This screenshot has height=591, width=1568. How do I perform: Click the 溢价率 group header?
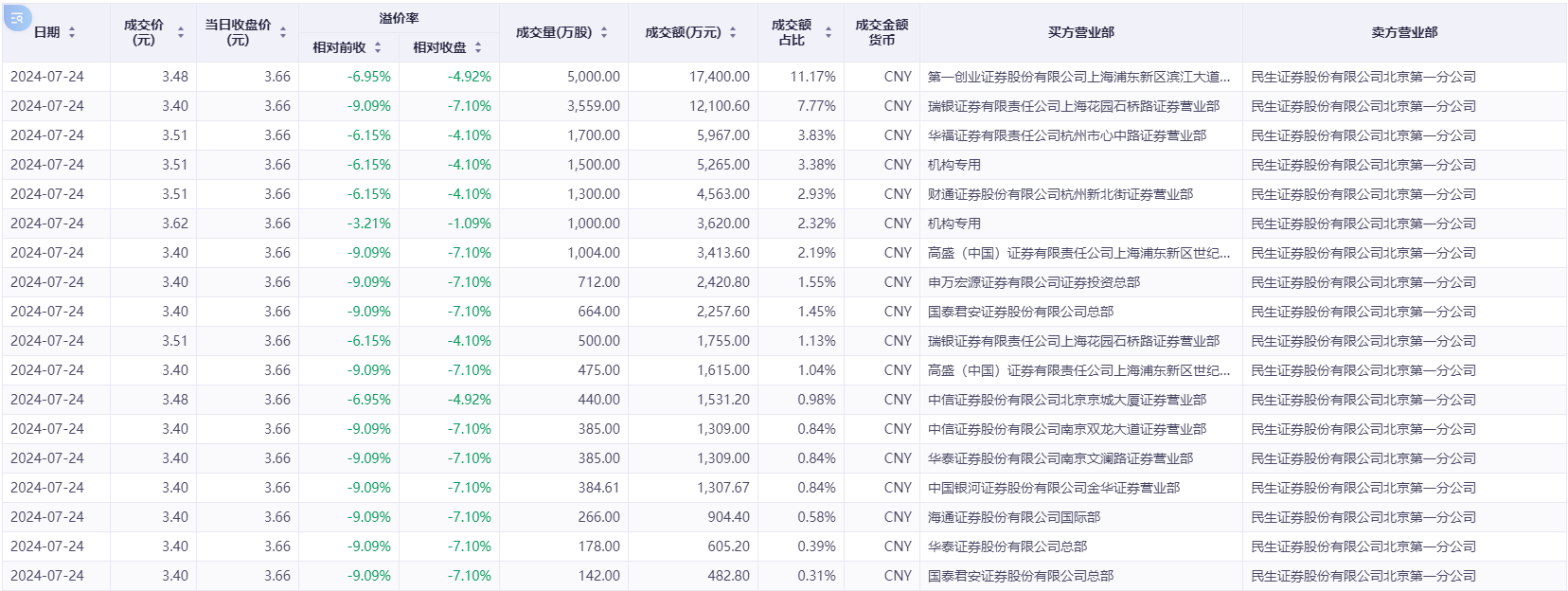[399, 18]
